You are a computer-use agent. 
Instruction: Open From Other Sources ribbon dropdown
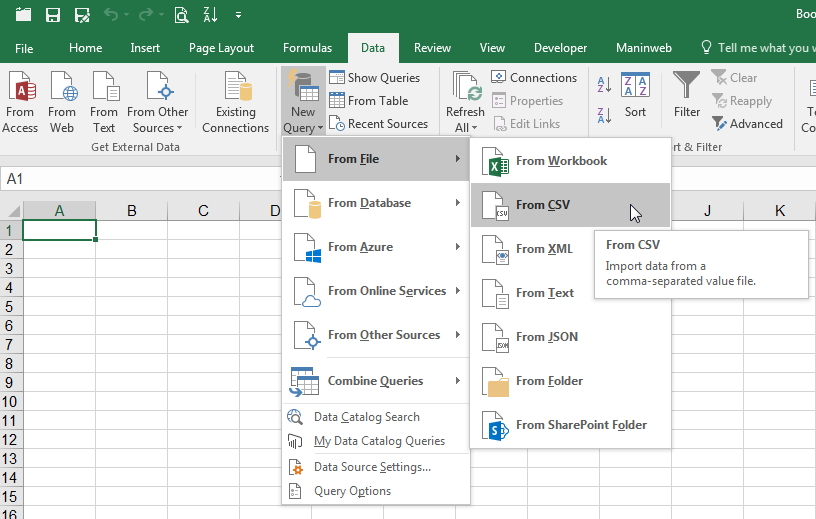(158, 102)
